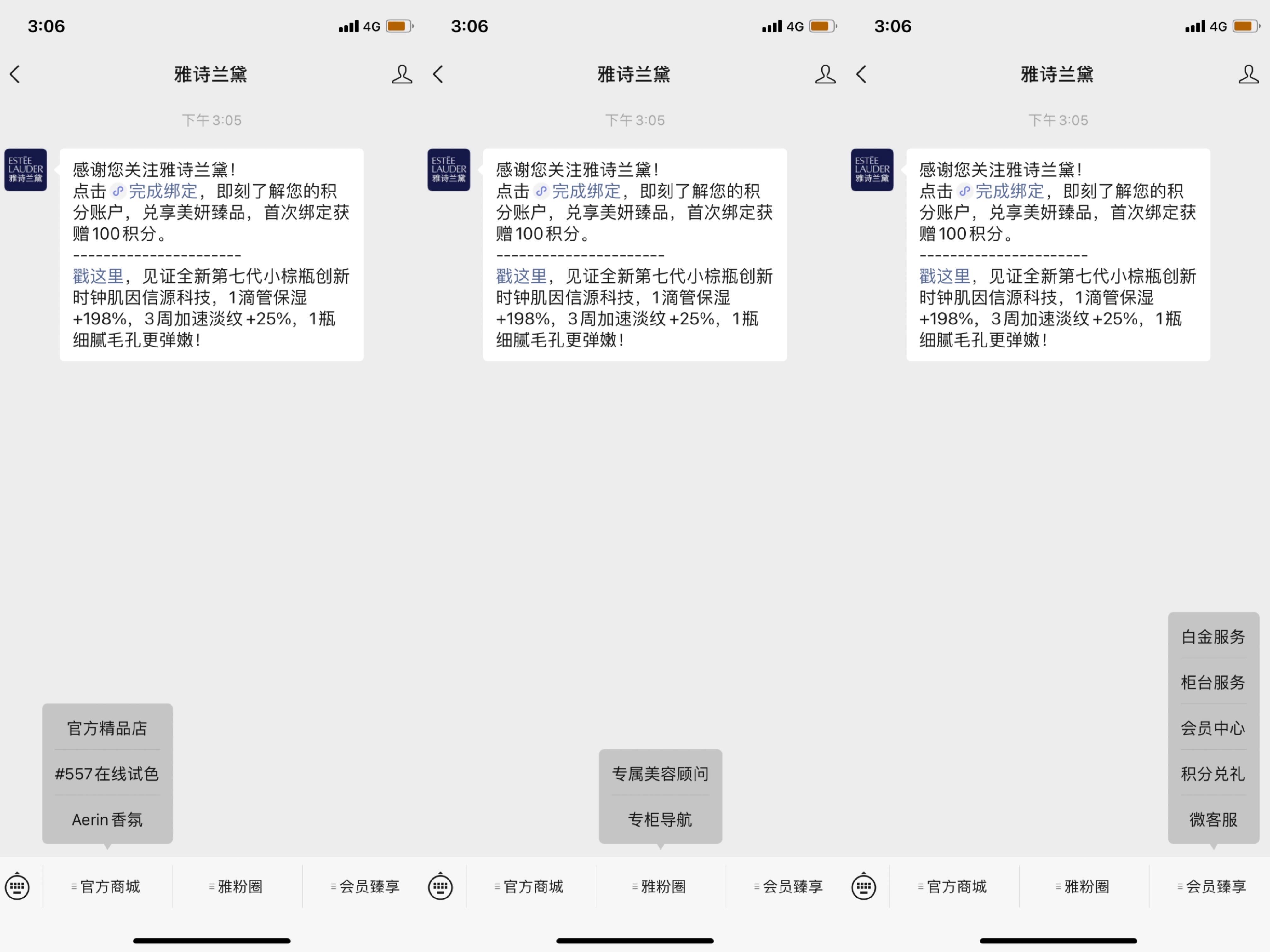Screen dimensions: 1270x952
Task: Select 官方精品店 from the popup menu
Action: tap(107, 728)
